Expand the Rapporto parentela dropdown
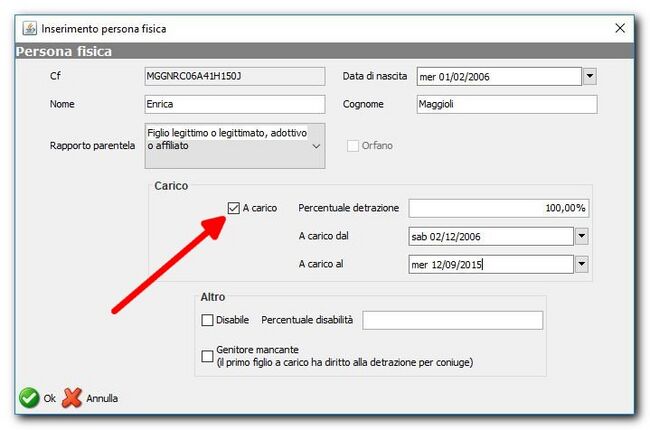 317,147
